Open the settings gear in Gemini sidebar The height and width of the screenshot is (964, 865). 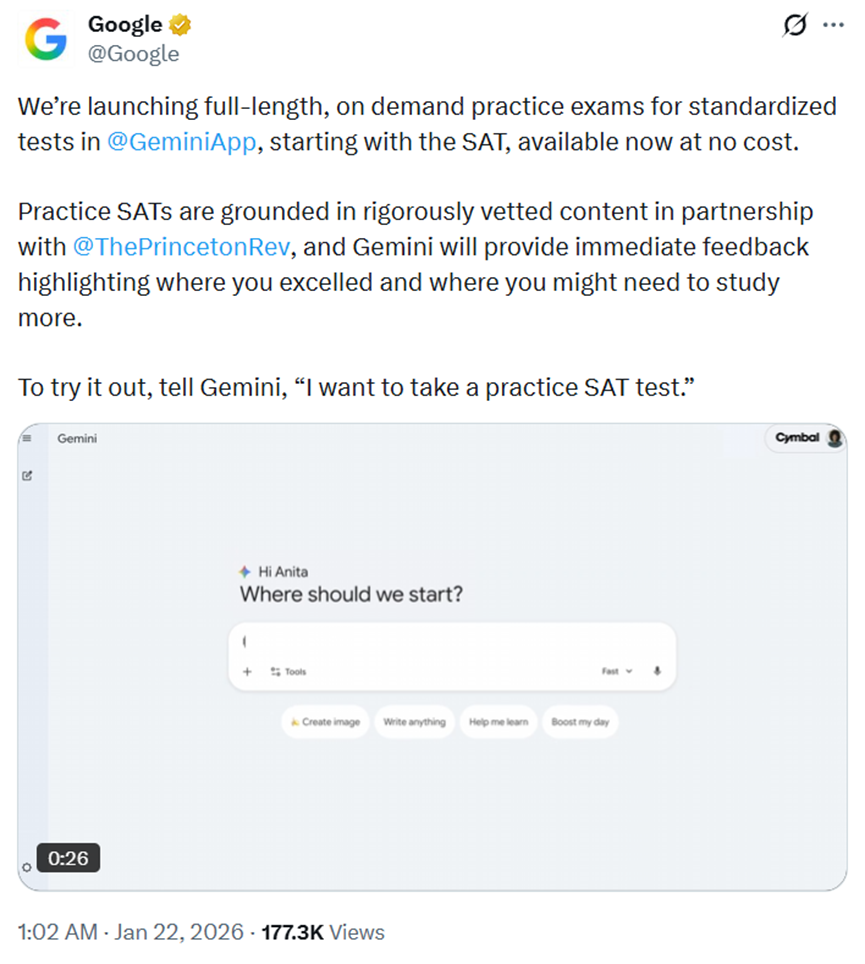[x=27, y=867]
